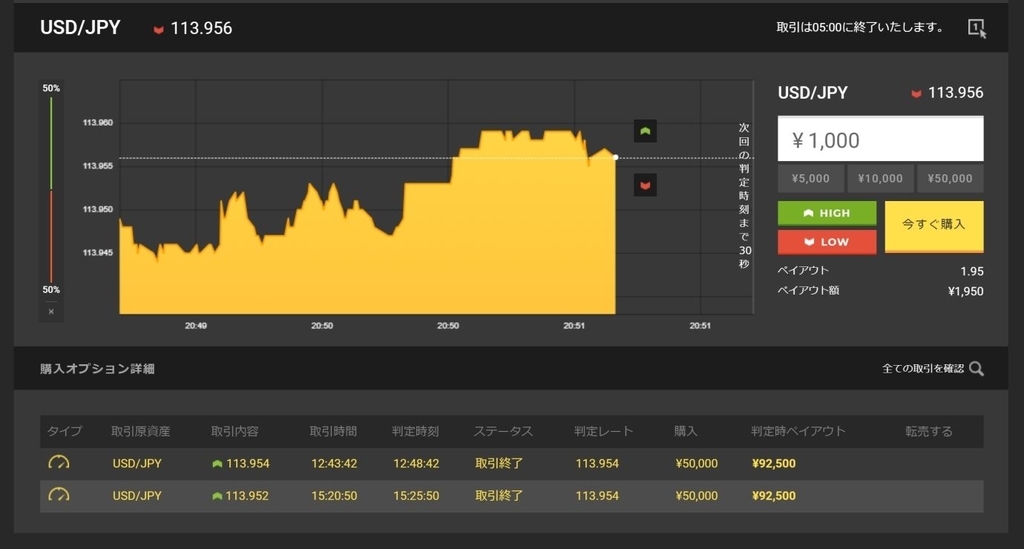
Task: Click the green-red sentiment percentage bar
Action: (51, 189)
